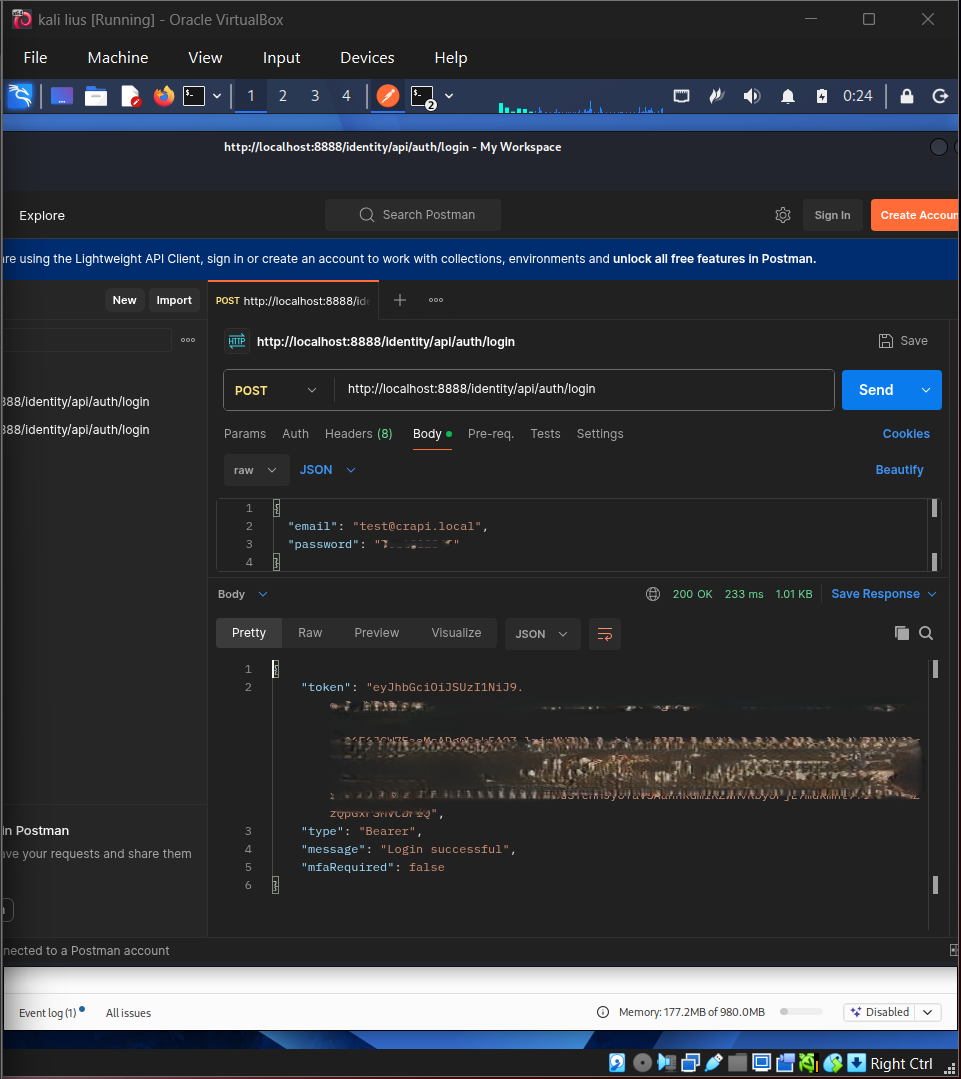Click the Save floppy icon
Viewport: 961px width, 1079px height.
tap(885, 341)
